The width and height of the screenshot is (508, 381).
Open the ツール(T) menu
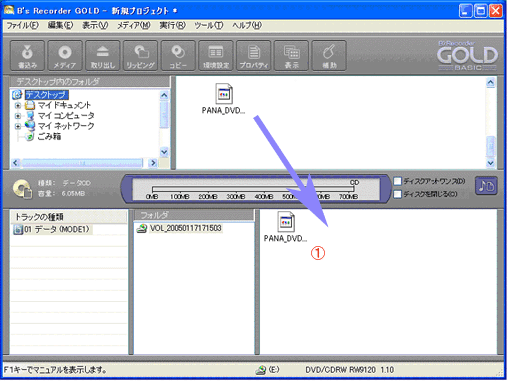tap(209, 25)
